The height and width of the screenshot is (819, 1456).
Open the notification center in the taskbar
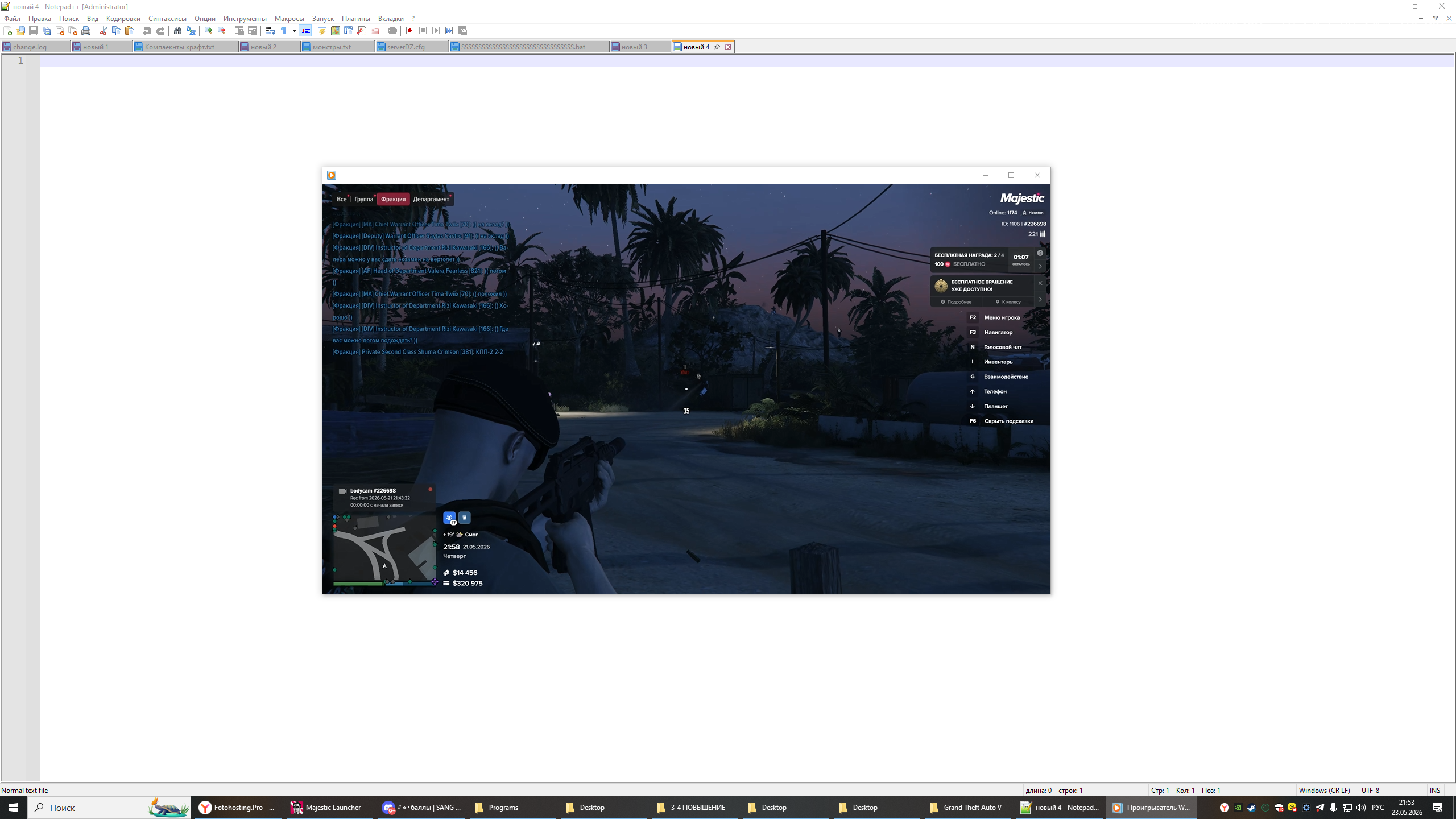click(x=1438, y=808)
